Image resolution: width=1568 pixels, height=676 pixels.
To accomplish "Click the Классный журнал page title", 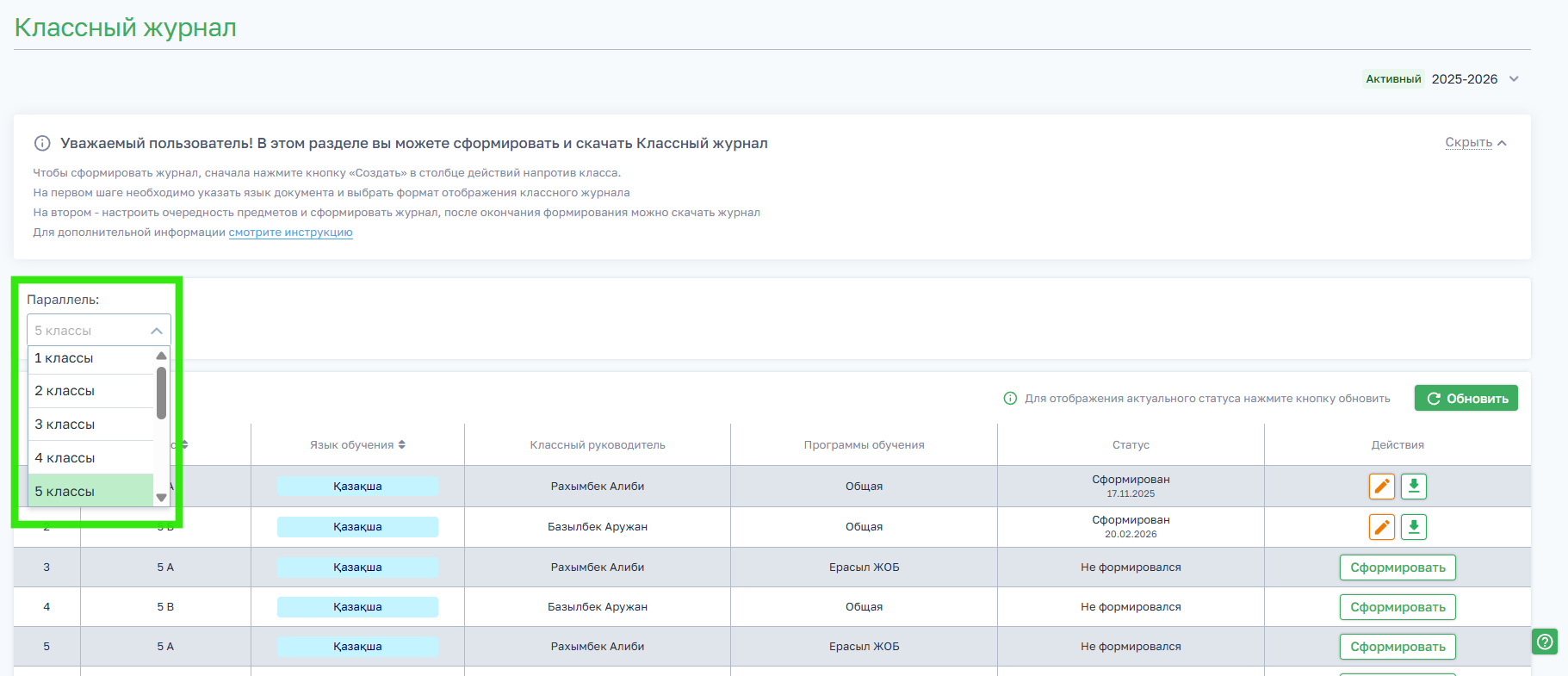I will (125, 28).
